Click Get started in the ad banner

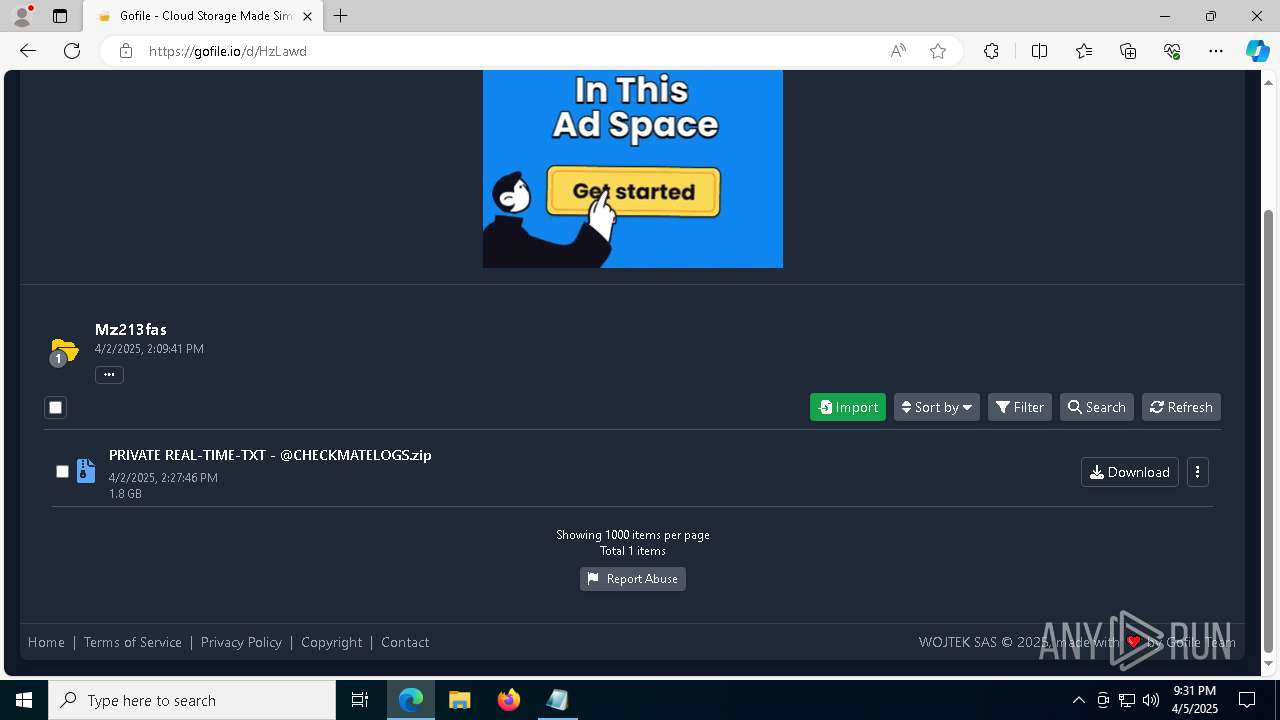[x=633, y=191]
